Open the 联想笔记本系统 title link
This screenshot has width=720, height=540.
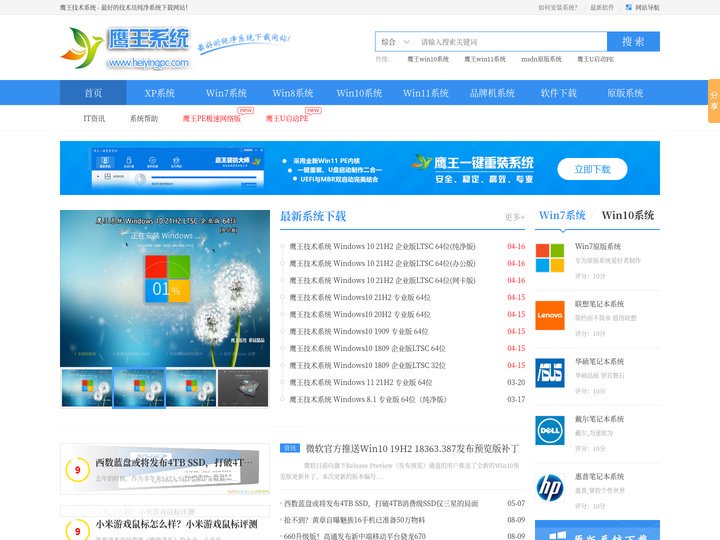click(x=599, y=304)
